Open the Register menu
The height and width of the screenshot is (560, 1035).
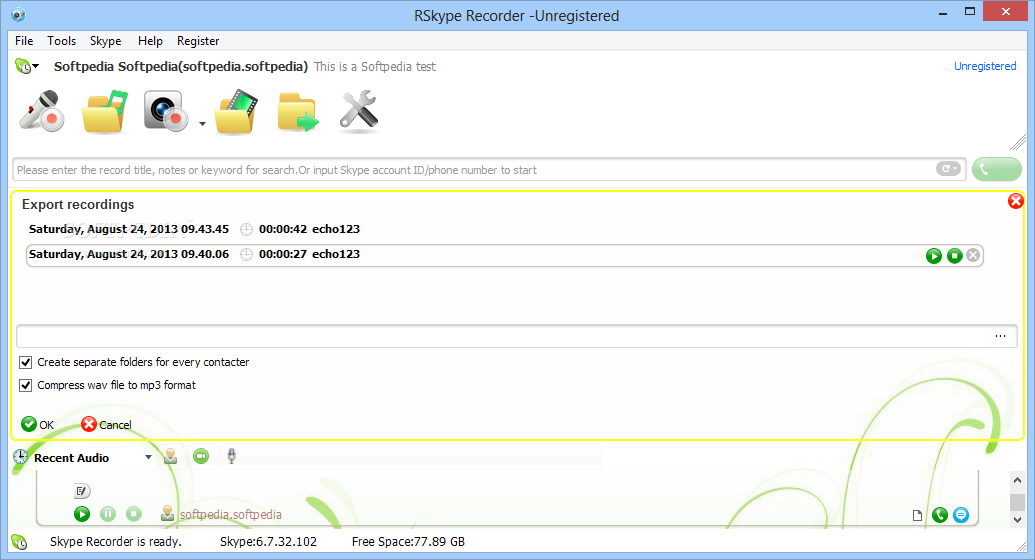(198, 41)
